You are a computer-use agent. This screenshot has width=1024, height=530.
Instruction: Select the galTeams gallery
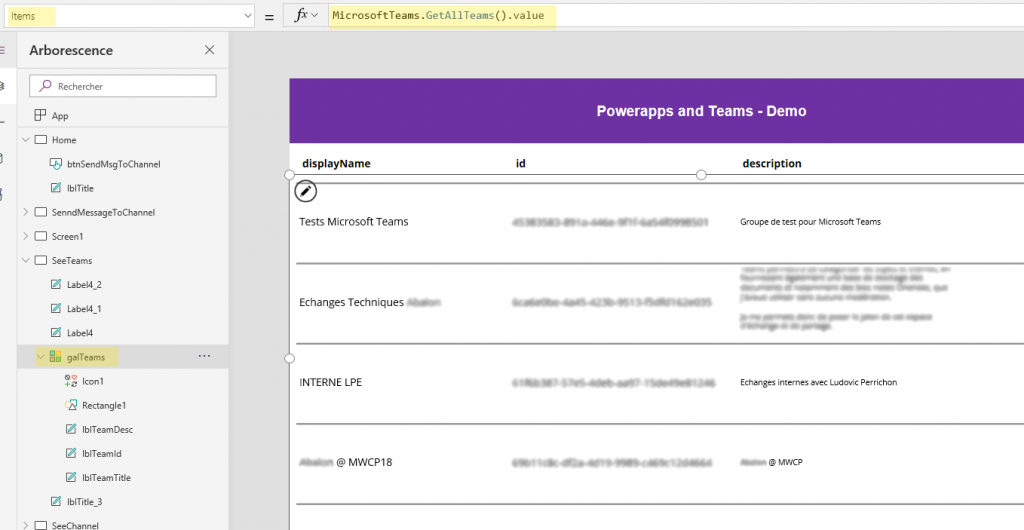[86, 357]
